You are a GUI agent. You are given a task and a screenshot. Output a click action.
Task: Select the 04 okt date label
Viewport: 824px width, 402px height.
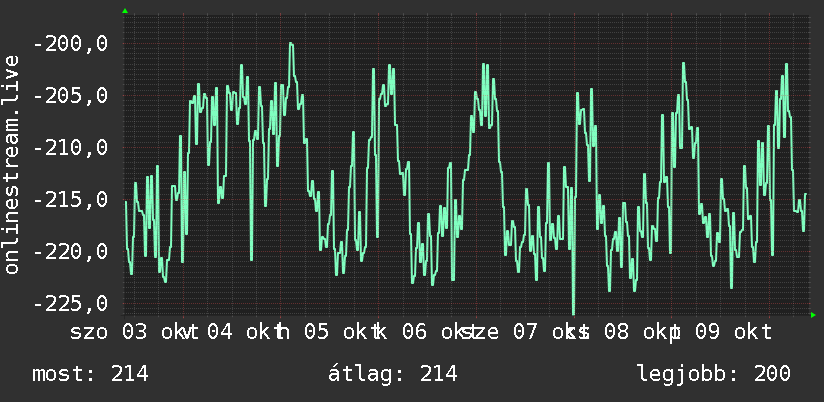click(239, 333)
